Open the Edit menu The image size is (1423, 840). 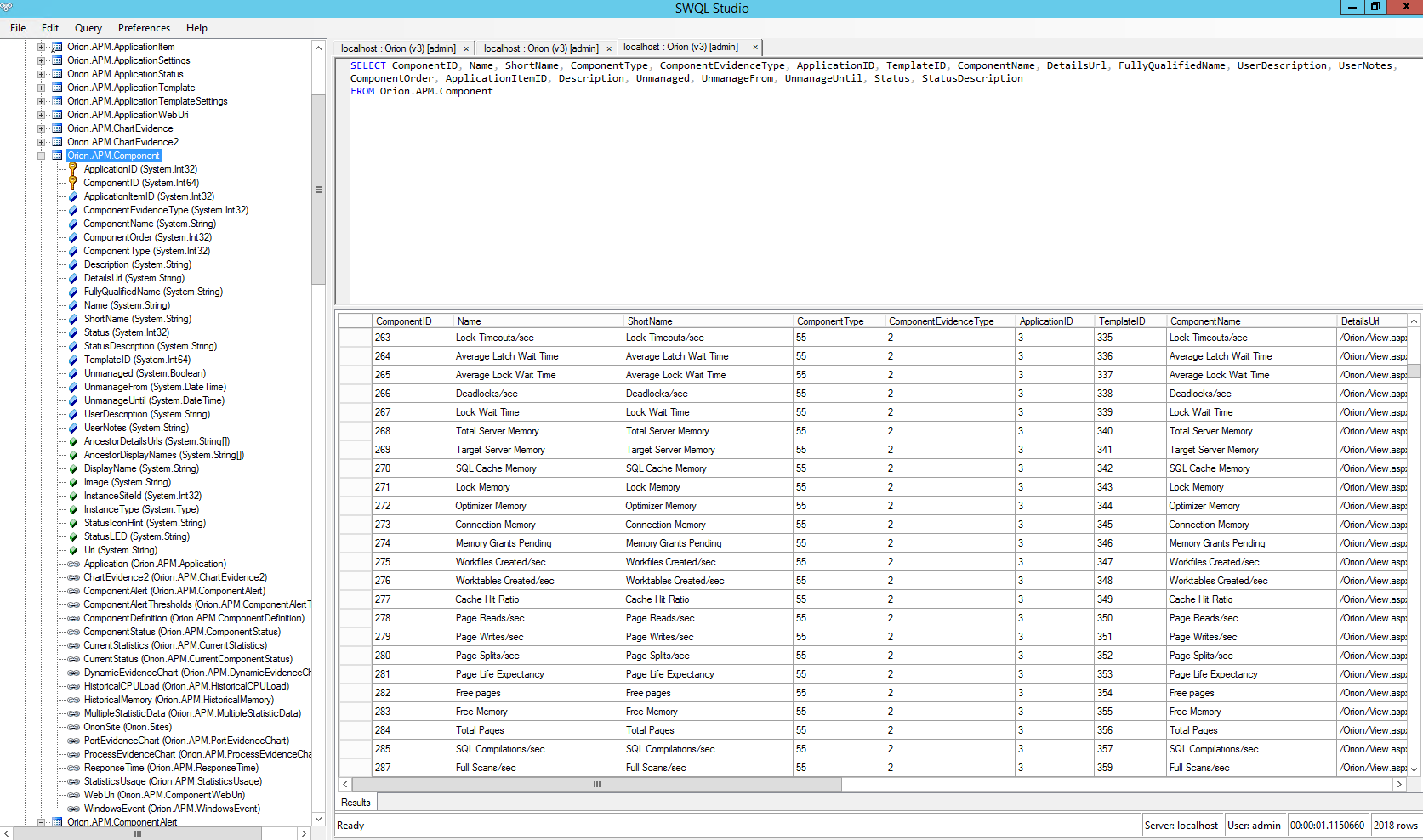50,28
